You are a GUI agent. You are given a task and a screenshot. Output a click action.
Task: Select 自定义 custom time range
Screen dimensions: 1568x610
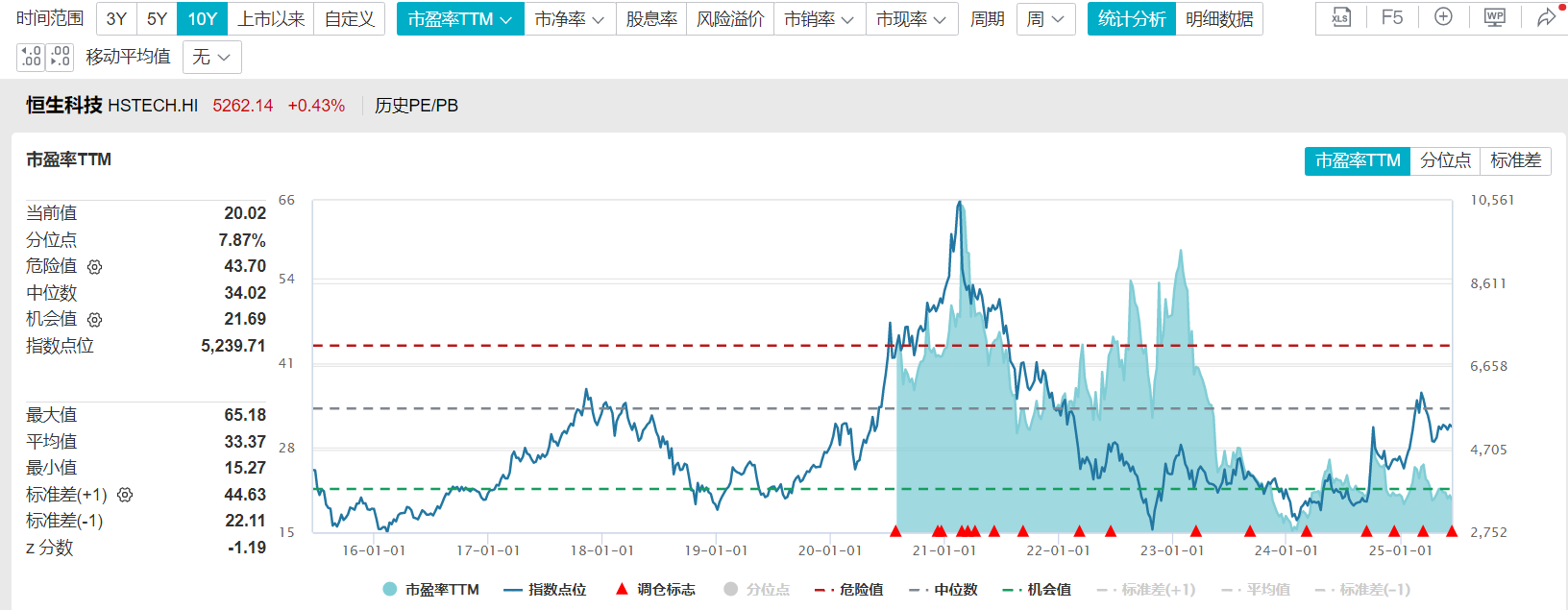coord(350,19)
